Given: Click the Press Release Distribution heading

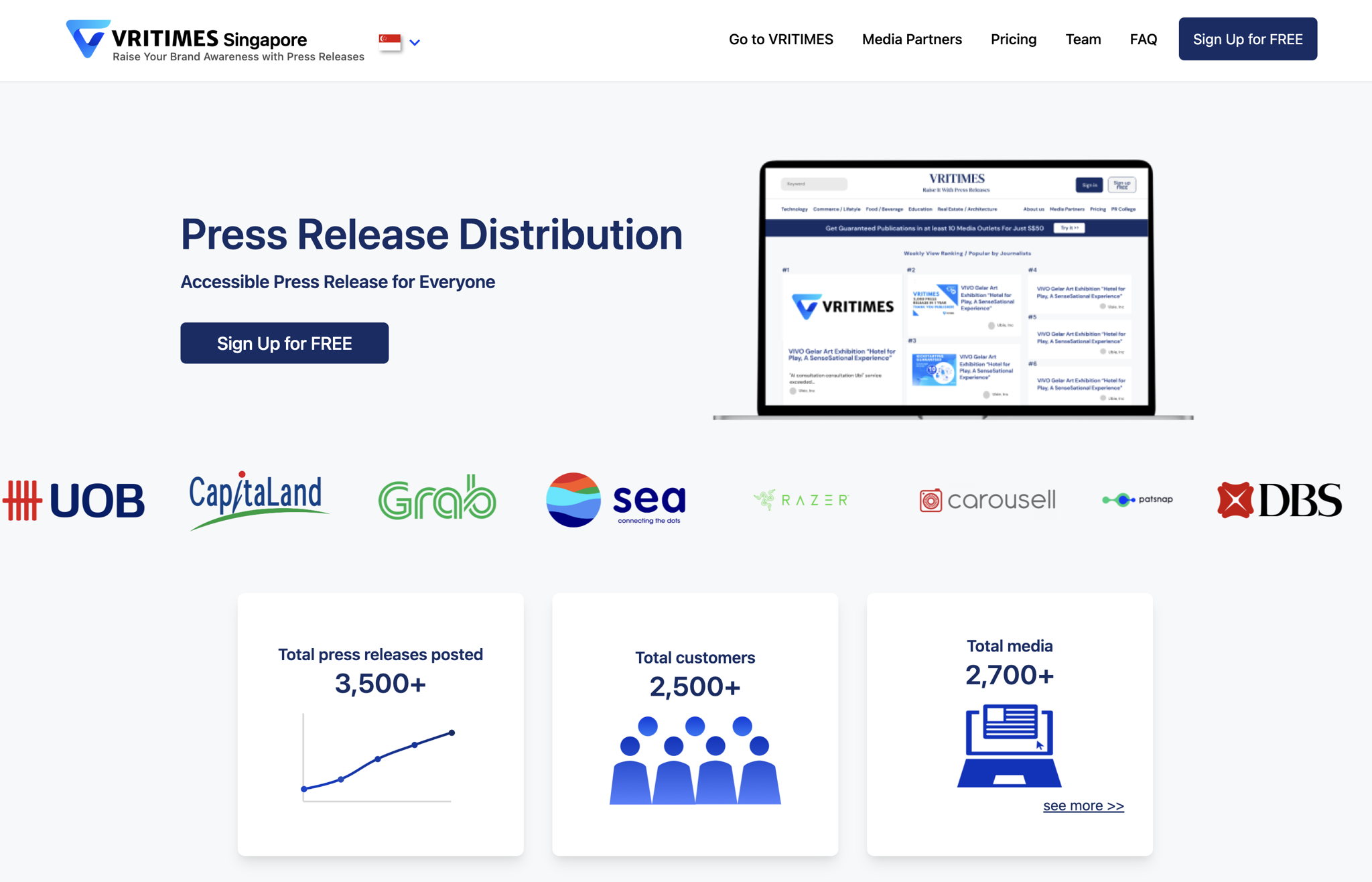Looking at the screenshot, I should point(432,235).
